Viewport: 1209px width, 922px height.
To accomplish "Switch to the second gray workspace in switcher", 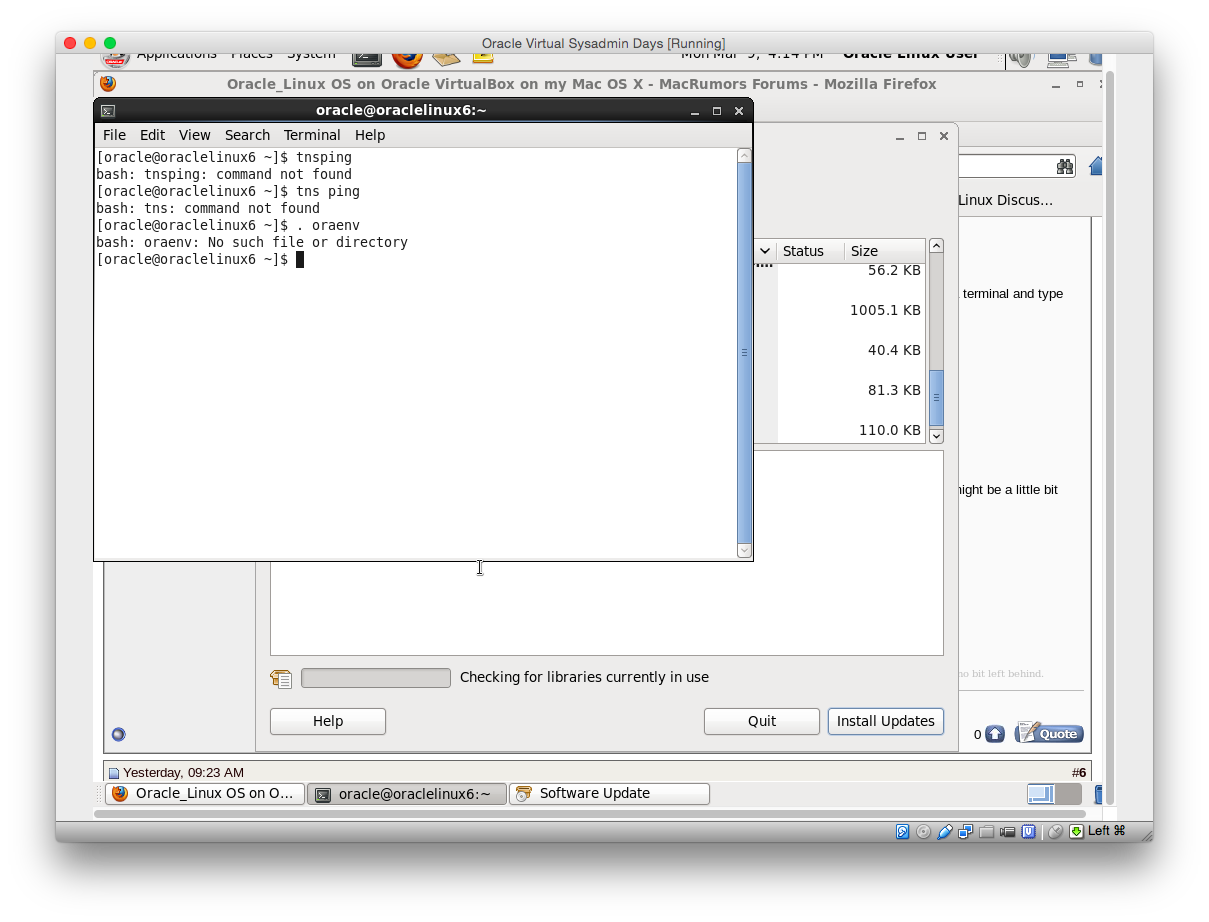I will click(x=1068, y=794).
